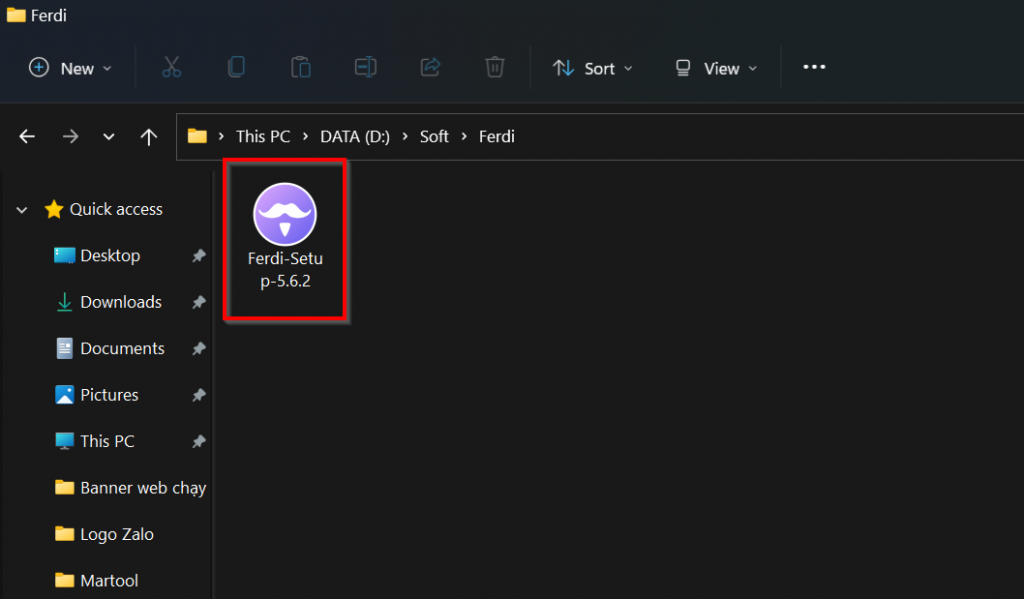This screenshot has height=599, width=1024.
Task: Expand chevron after Soft breadcrumb
Action: coord(464,137)
